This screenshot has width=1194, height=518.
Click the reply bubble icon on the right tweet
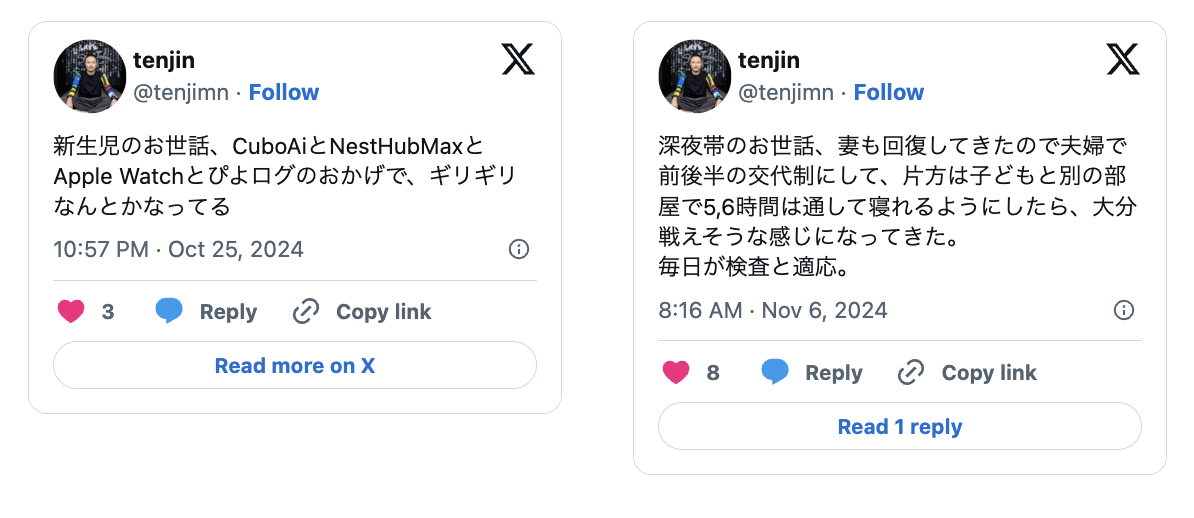pos(775,373)
